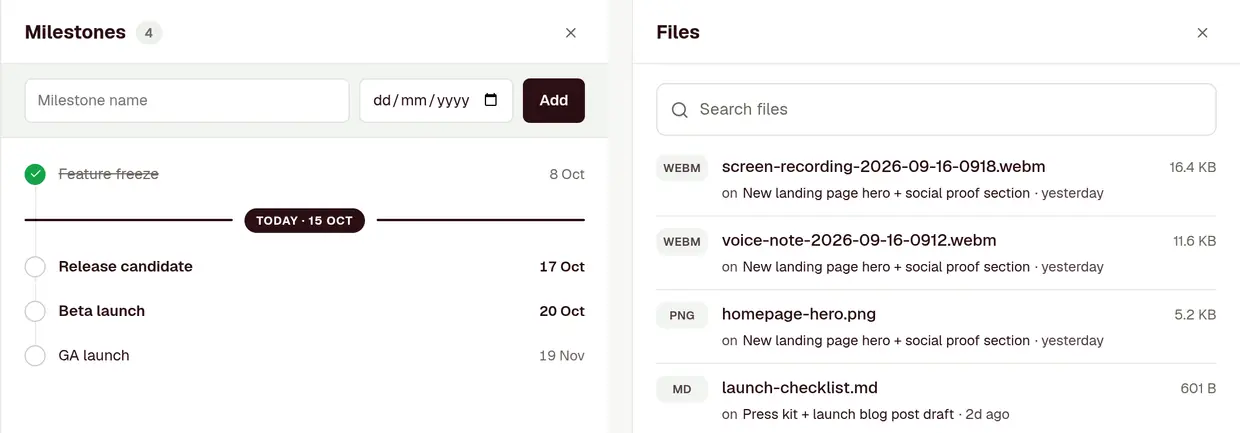Open Press kit + launch blog post draft
This screenshot has height=433, width=1240.
click(848, 414)
